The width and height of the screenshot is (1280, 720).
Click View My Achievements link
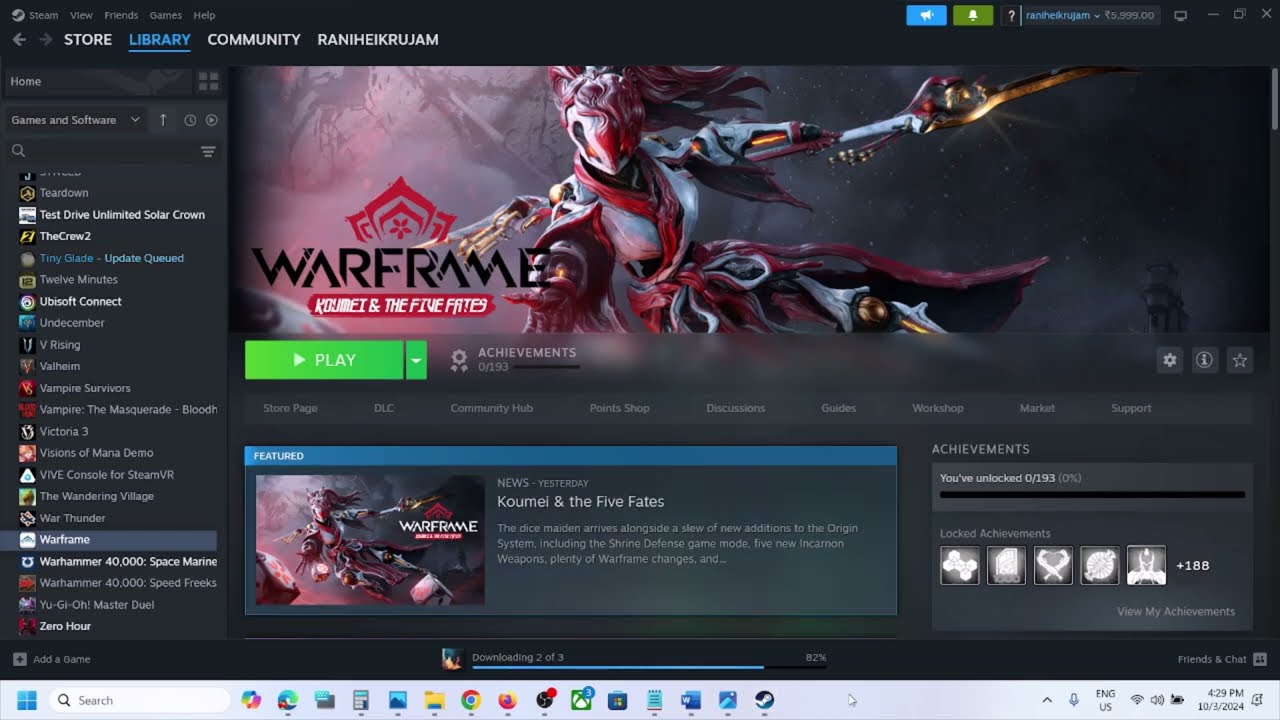click(x=1176, y=611)
